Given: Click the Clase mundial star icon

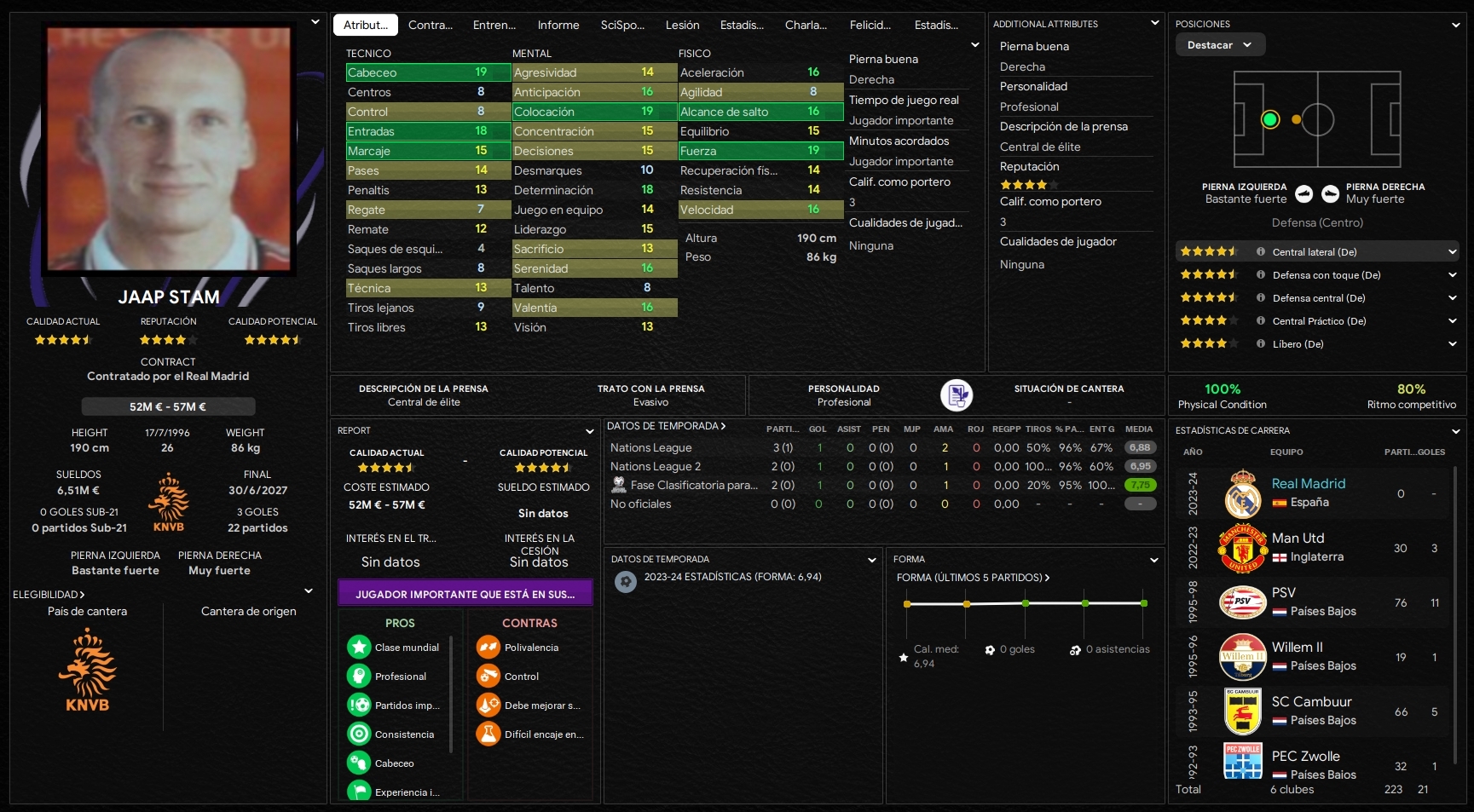Looking at the screenshot, I should coord(359,648).
